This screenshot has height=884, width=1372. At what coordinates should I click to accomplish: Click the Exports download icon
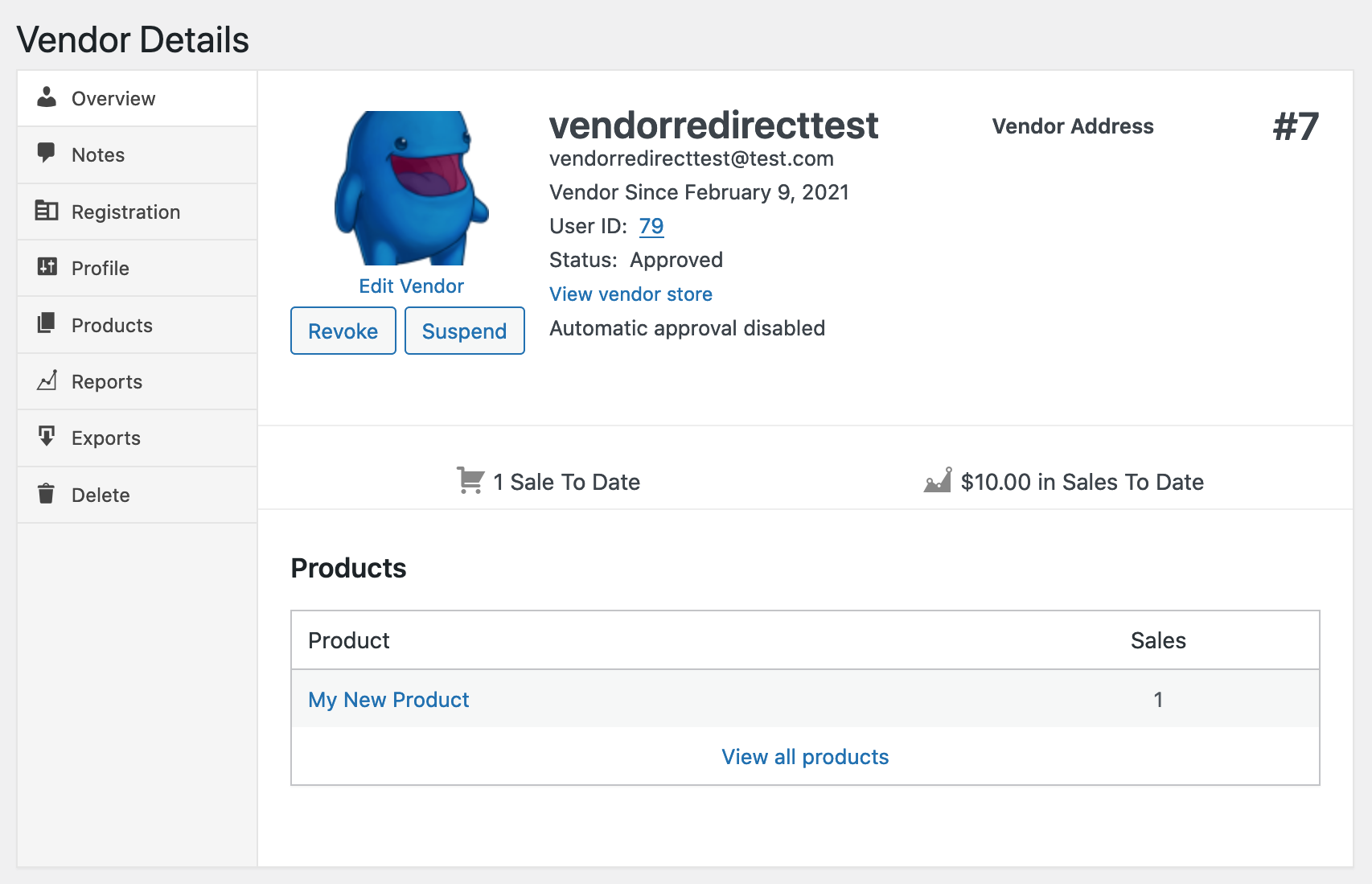(47, 437)
